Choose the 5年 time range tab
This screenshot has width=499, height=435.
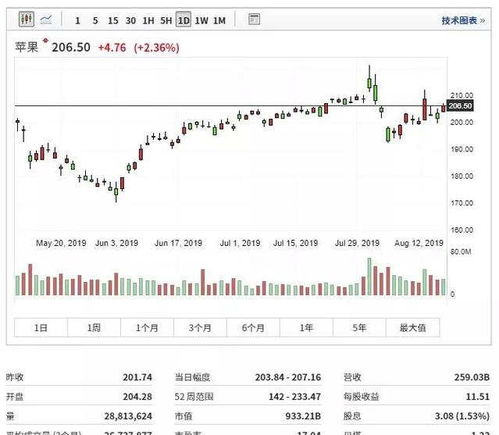(x=359, y=328)
